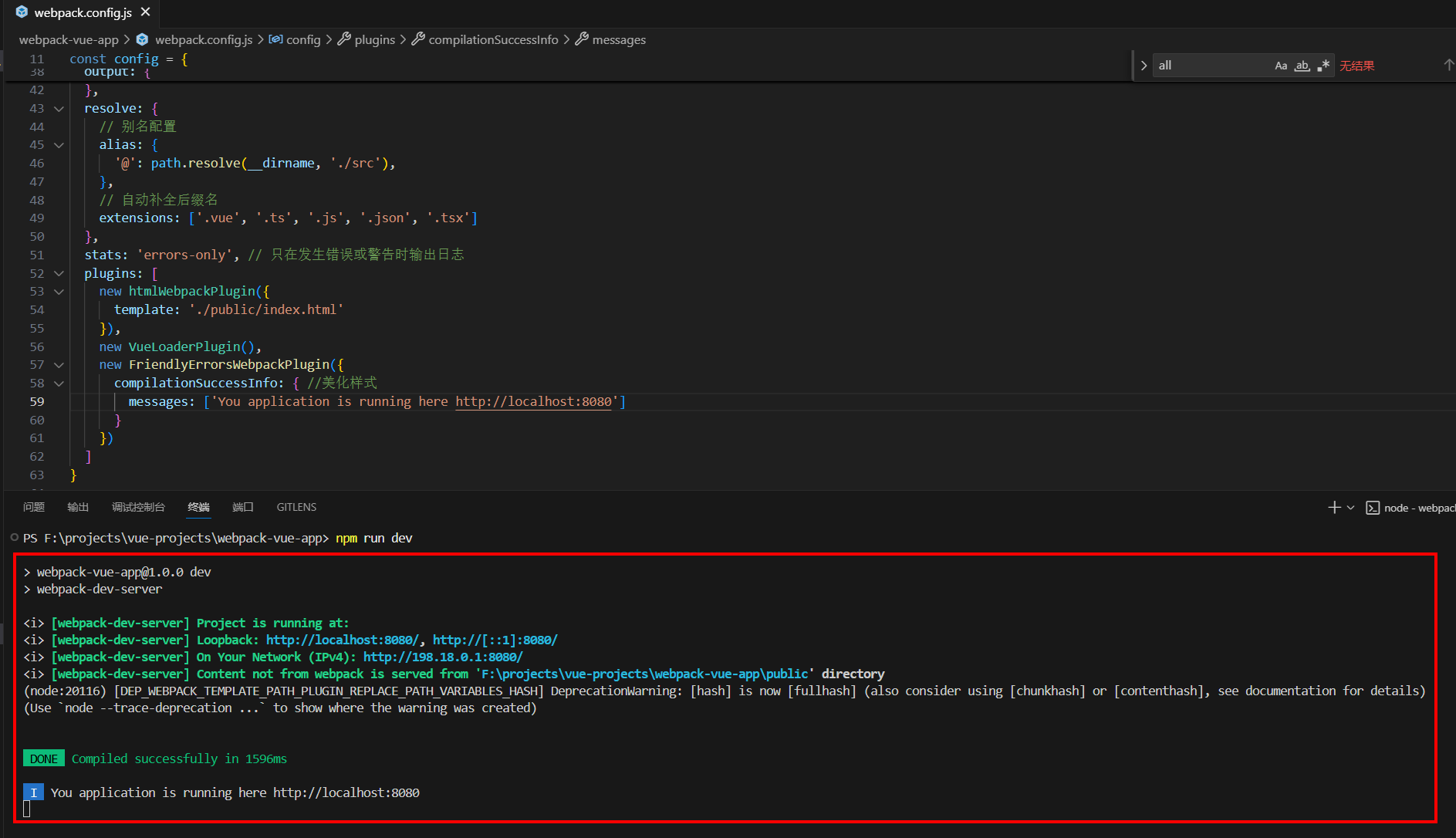Select the 终端 (Terminal) panel tab

click(x=198, y=507)
